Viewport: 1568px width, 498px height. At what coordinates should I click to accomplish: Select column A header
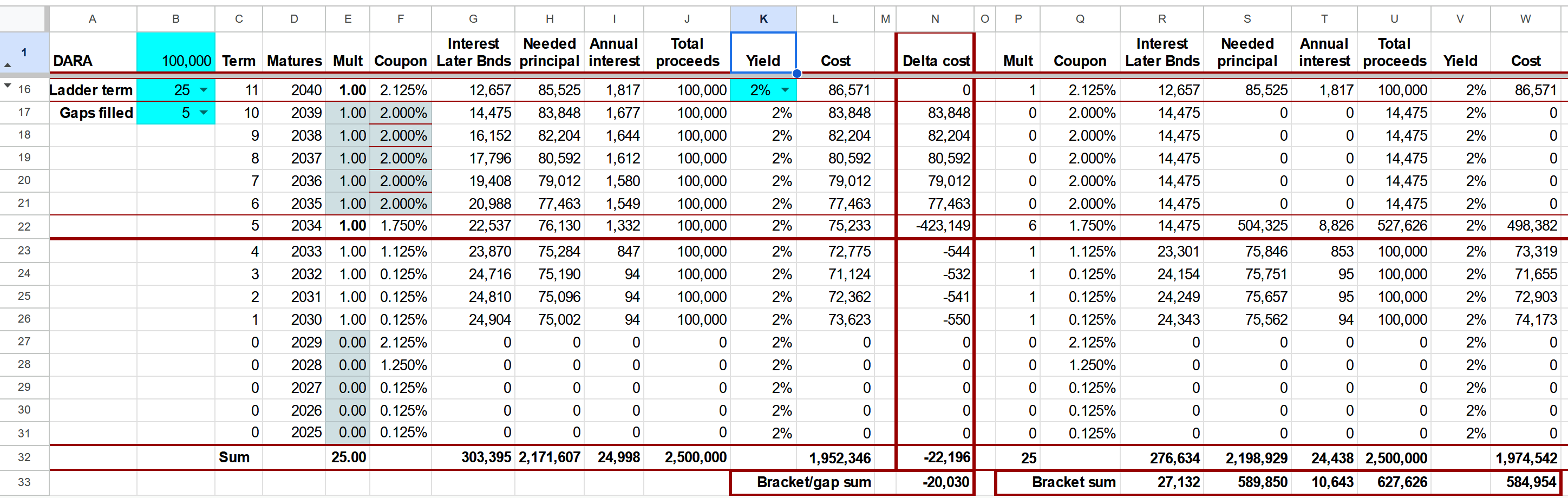coord(93,19)
